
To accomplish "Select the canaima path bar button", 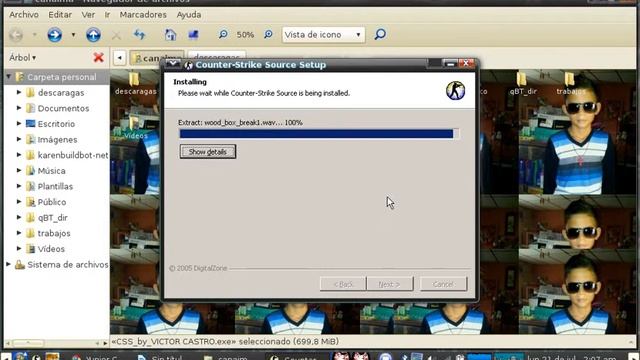I will click(x=157, y=58).
